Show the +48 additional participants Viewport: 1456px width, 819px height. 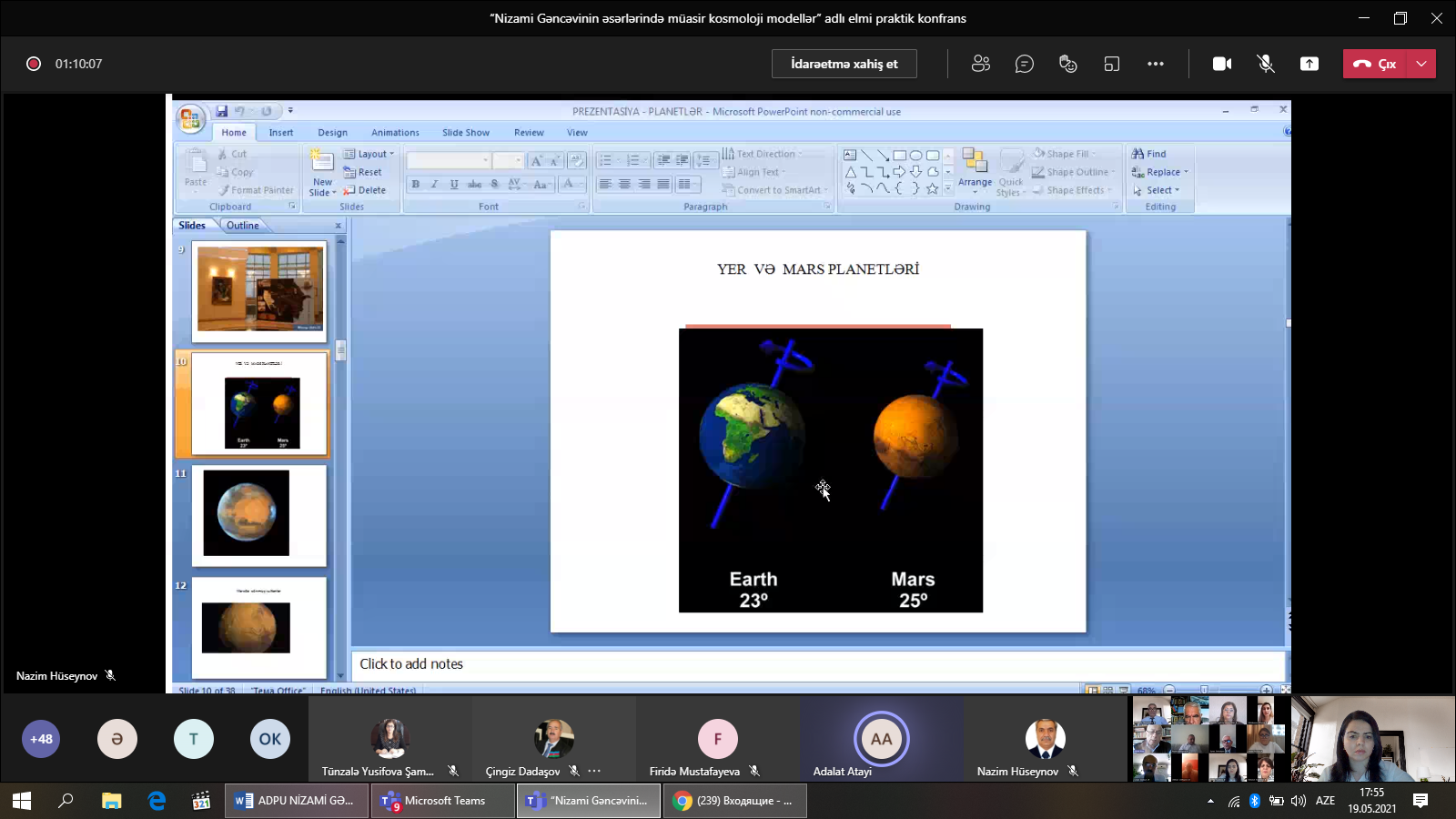click(41, 739)
